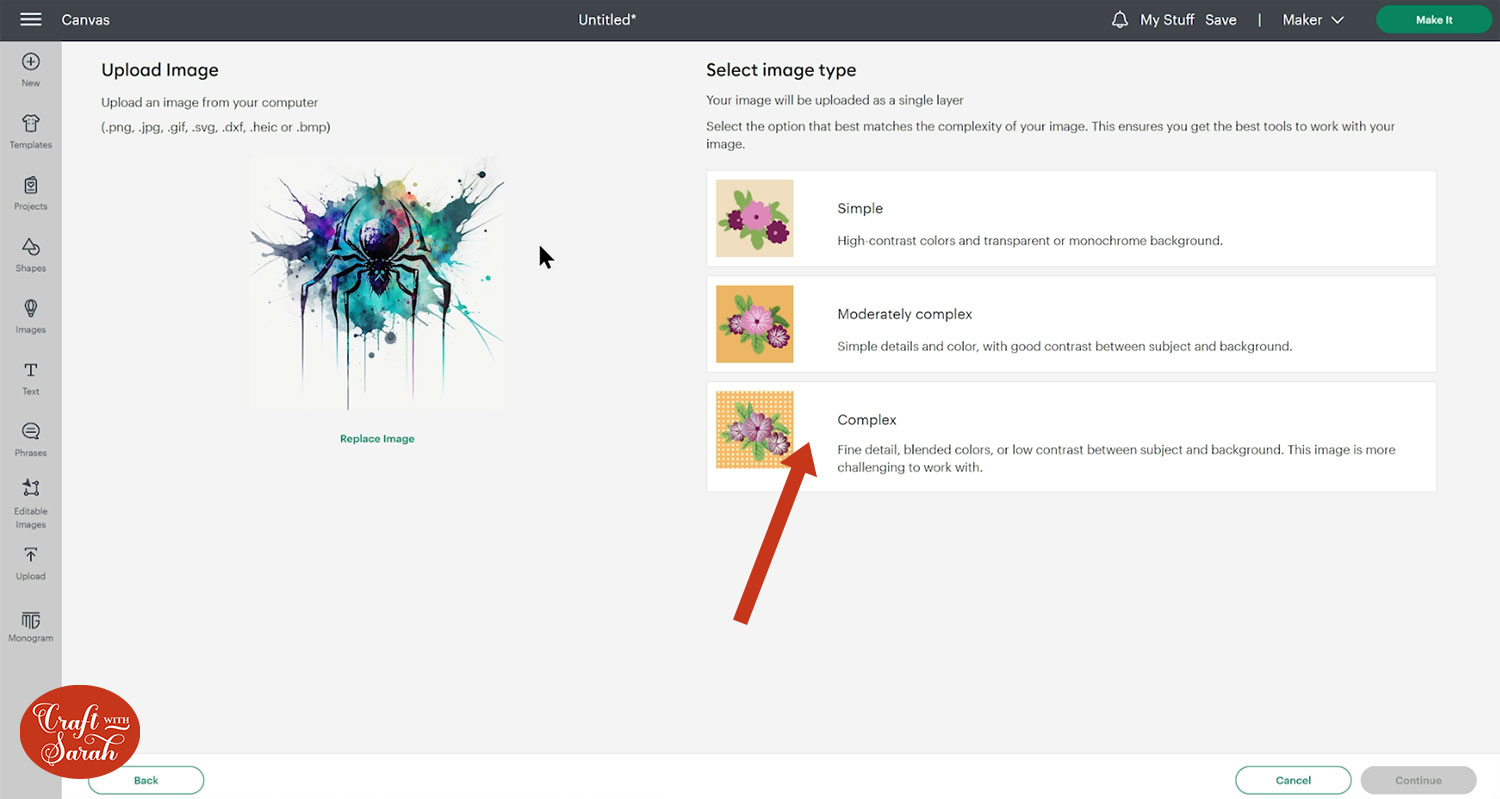
Task: Click the 'Simple details and color' description
Action: coord(1065,347)
